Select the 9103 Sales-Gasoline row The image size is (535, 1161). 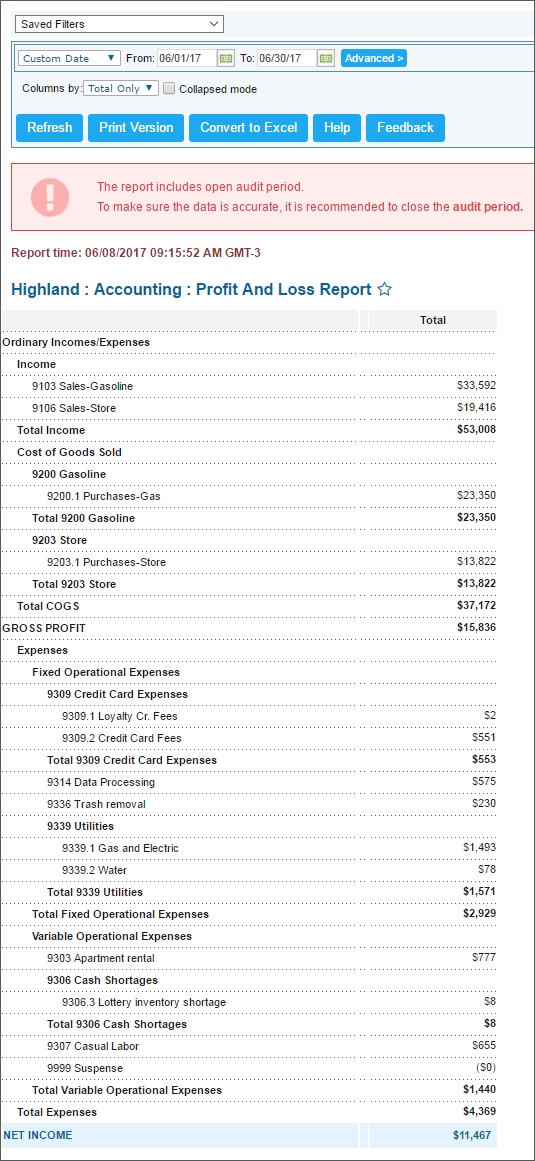249,386
